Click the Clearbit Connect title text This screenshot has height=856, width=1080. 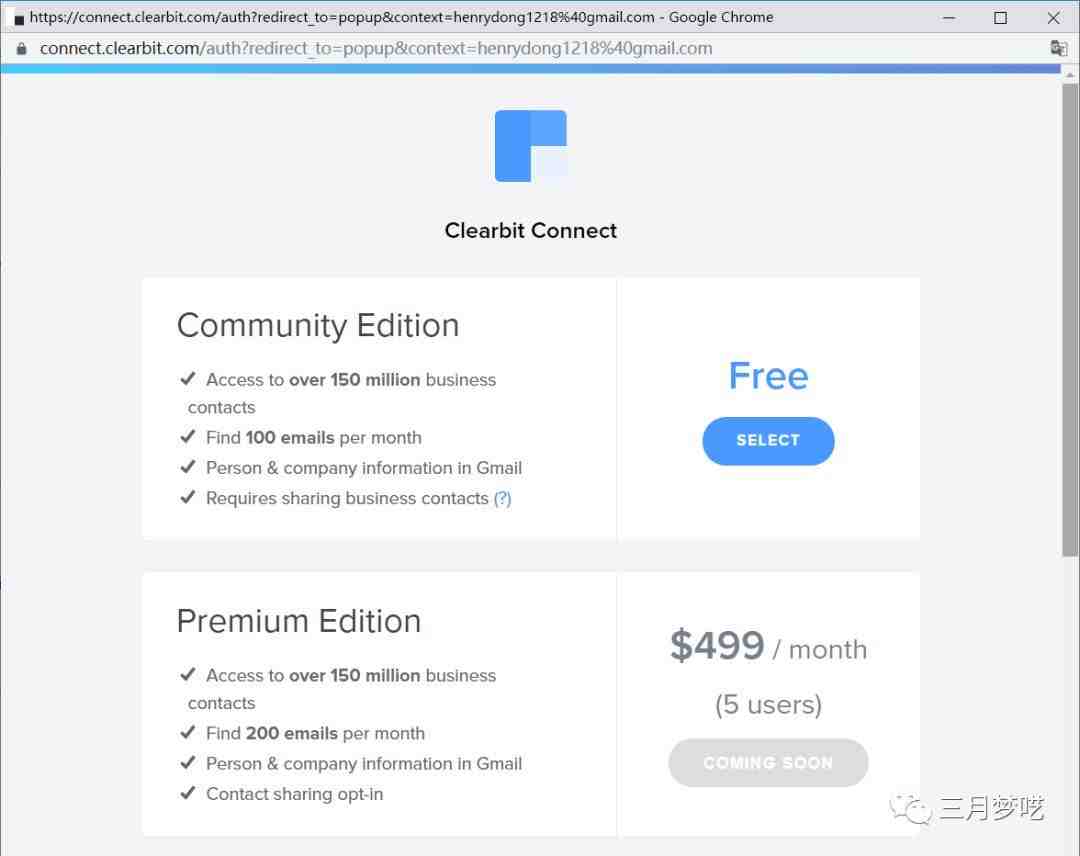pos(530,230)
